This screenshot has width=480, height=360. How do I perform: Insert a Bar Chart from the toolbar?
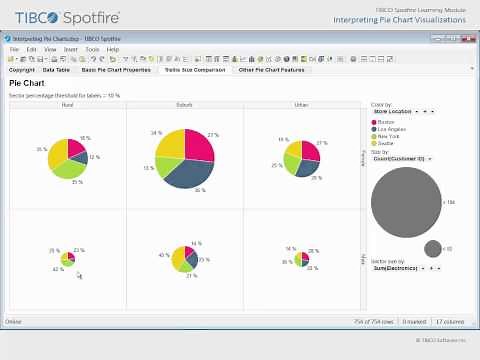tap(234, 59)
